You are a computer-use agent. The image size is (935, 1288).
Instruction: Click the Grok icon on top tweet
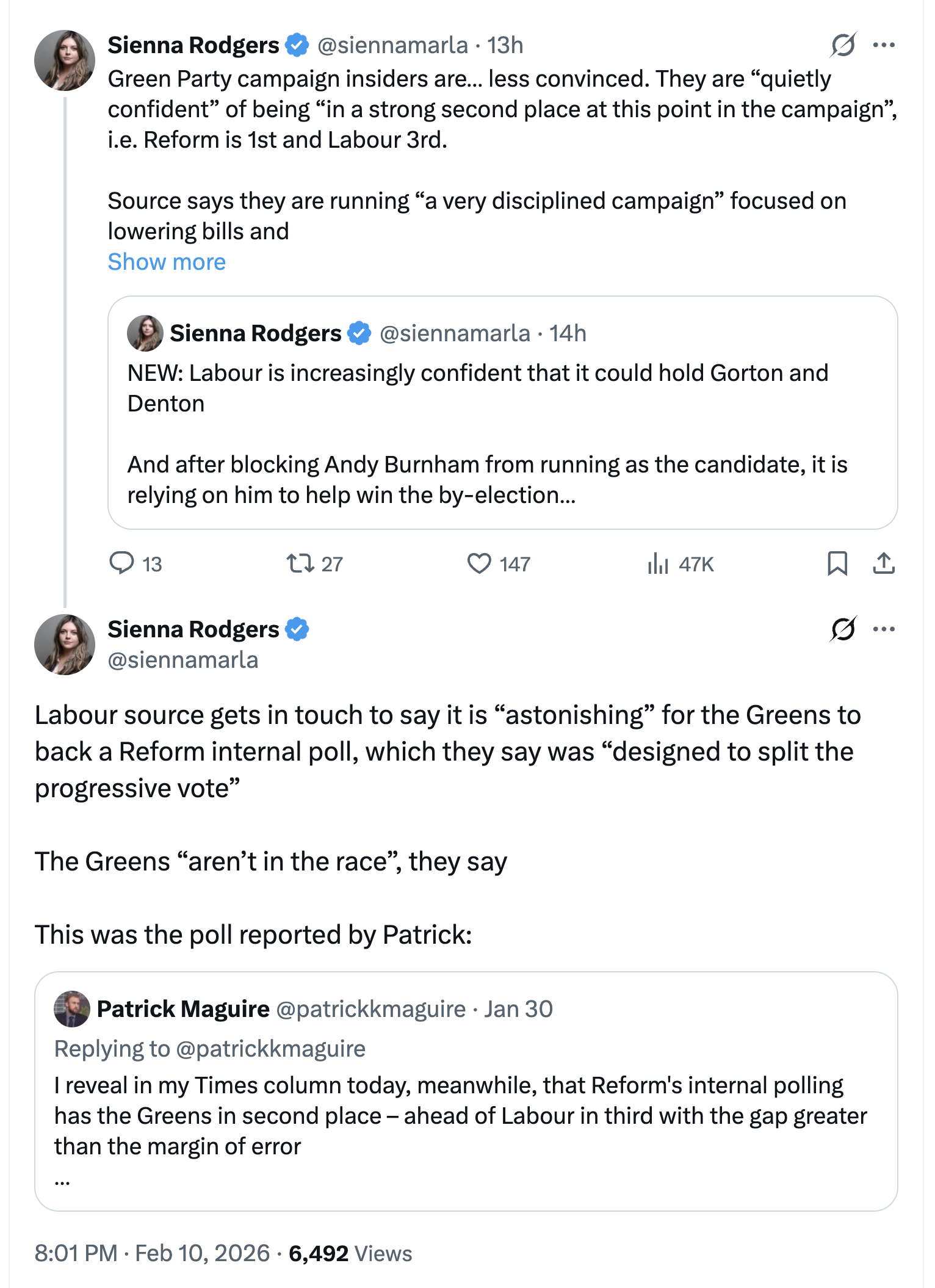coord(843,45)
